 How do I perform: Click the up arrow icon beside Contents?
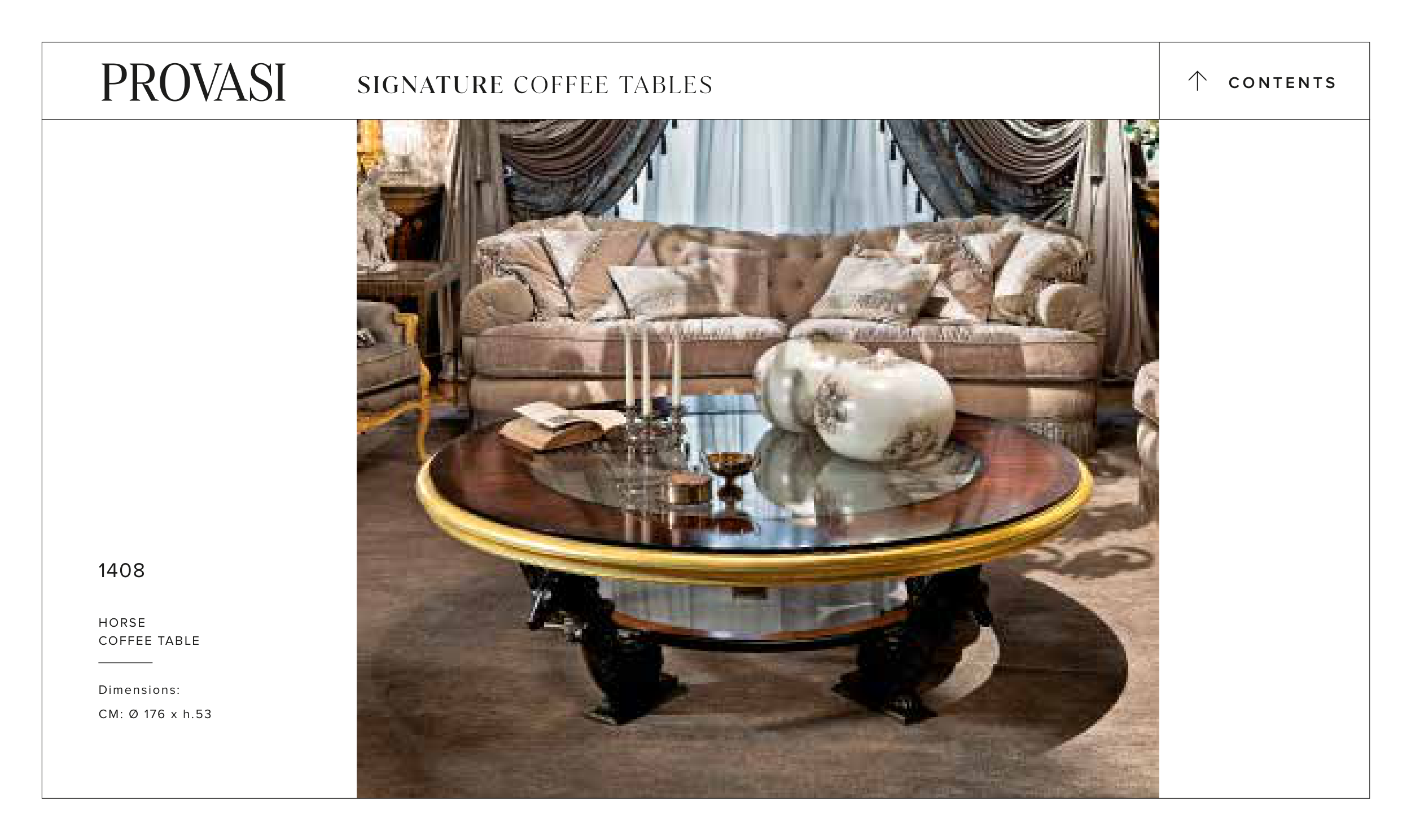coord(1197,81)
